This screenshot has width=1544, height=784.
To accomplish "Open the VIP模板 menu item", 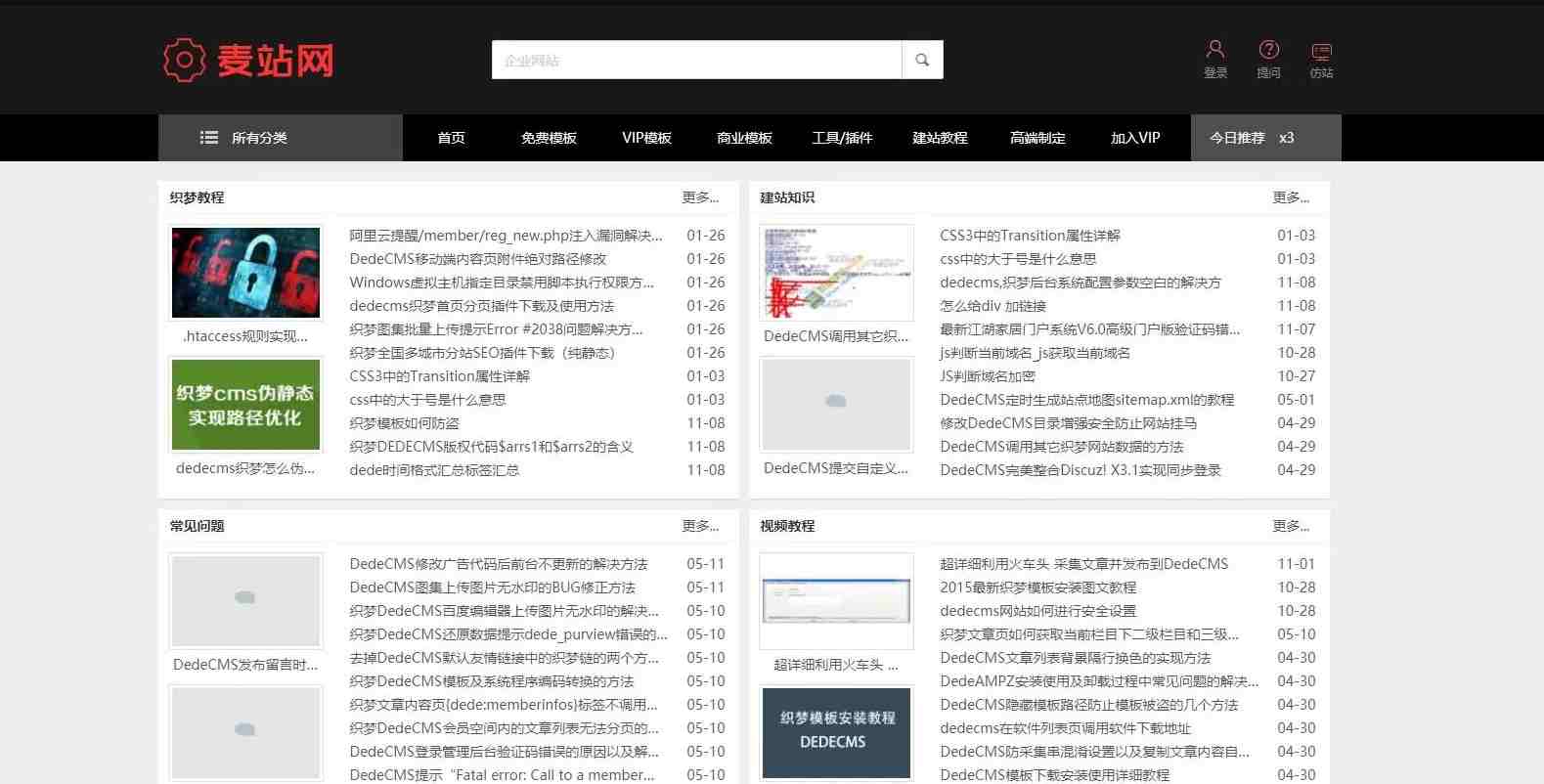I will 646,138.
